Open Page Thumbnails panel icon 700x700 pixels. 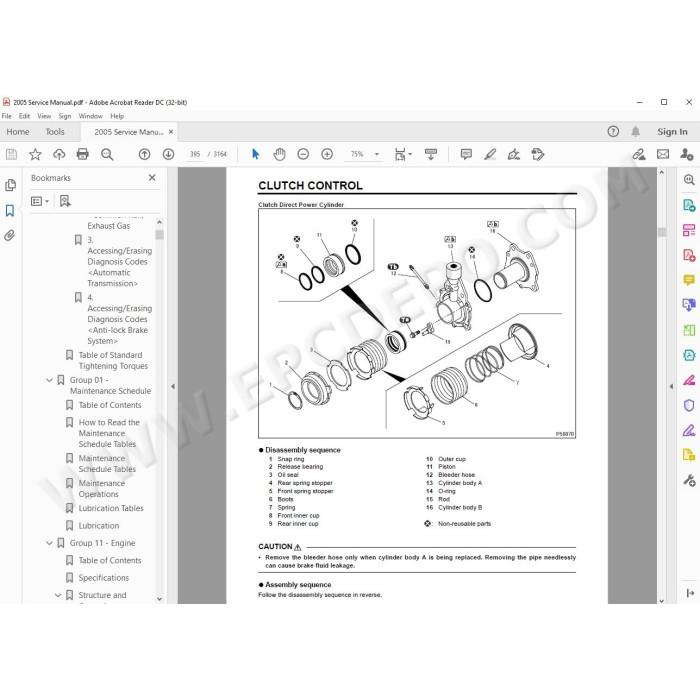pos(10,185)
